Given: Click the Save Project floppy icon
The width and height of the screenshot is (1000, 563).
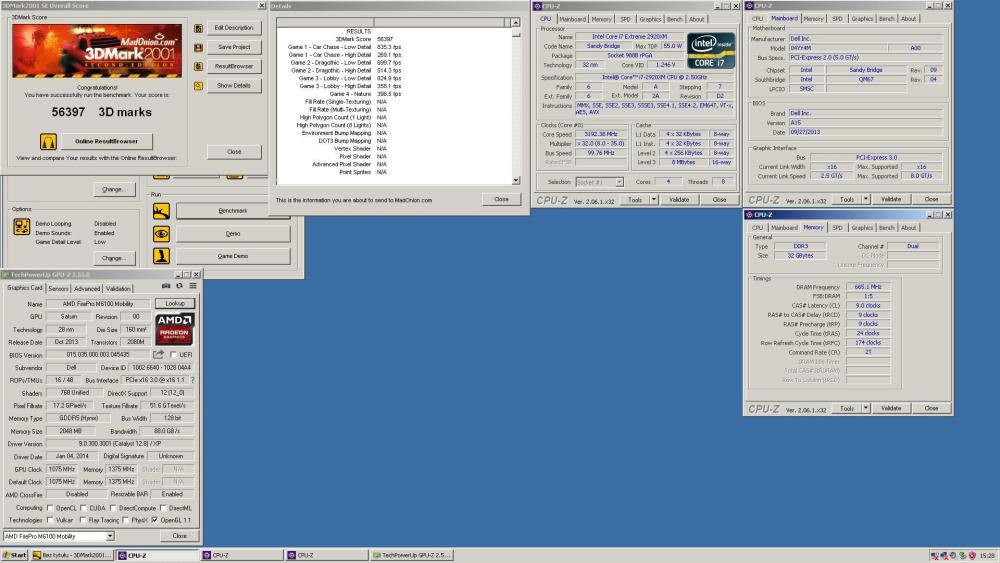Looking at the screenshot, I should [198, 47].
